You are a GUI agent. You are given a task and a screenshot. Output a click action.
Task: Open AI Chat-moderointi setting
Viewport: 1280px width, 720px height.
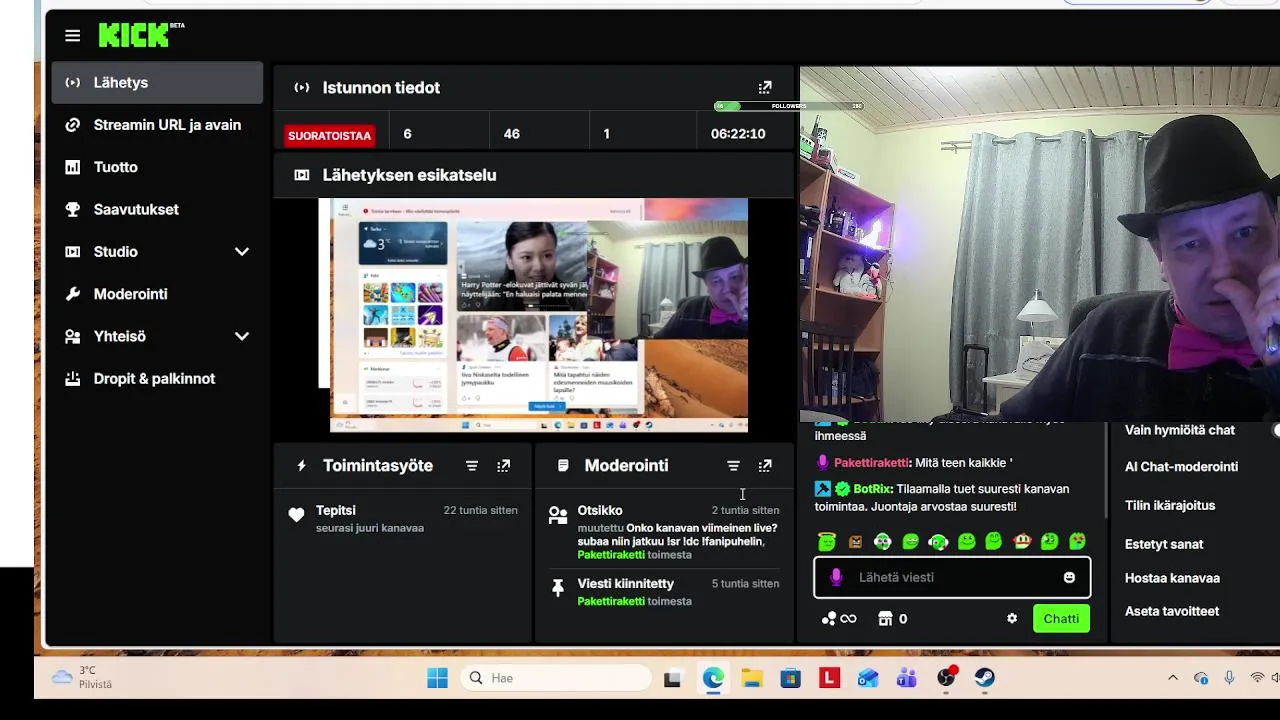click(x=1181, y=467)
